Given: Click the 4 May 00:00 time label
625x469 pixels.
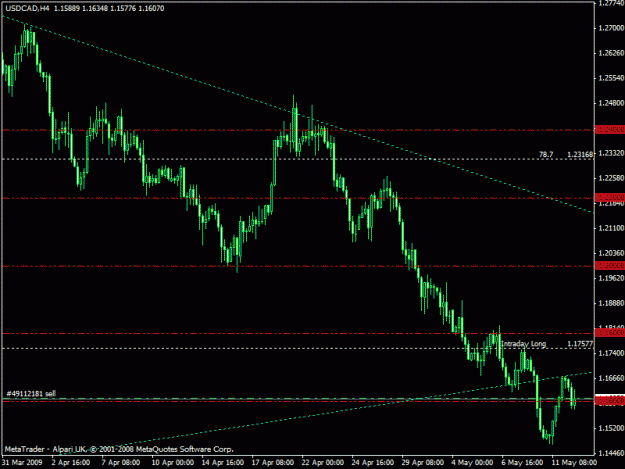Looking at the screenshot, I should [472, 463].
